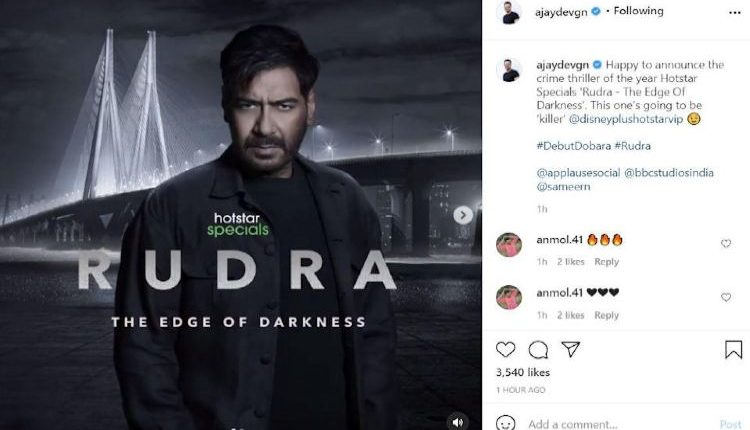Like second anmol.41 black hearts comment
The width and height of the screenshot is (750, 430).
point(726,298)
